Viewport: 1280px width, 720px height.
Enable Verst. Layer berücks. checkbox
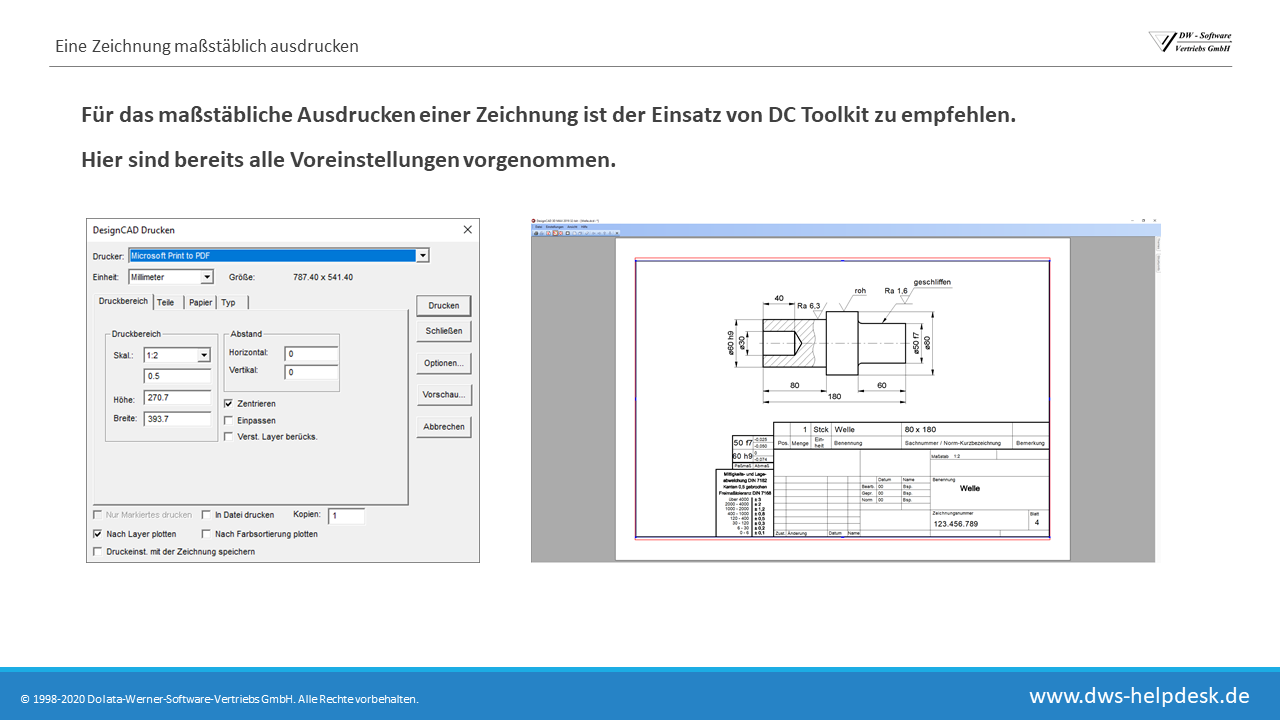pos(229,437)
